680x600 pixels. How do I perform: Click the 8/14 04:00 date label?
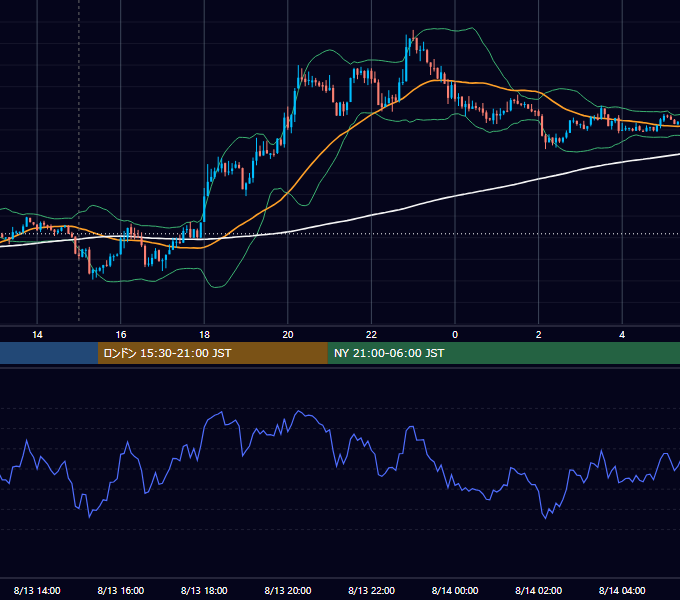click(622, 590)
